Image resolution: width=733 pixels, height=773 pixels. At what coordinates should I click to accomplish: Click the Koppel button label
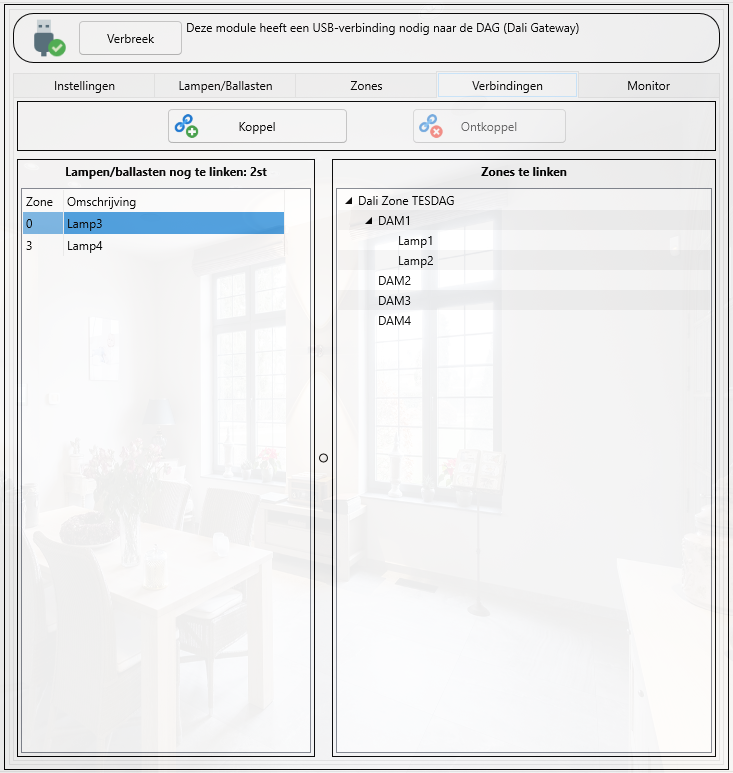point(257,127)
